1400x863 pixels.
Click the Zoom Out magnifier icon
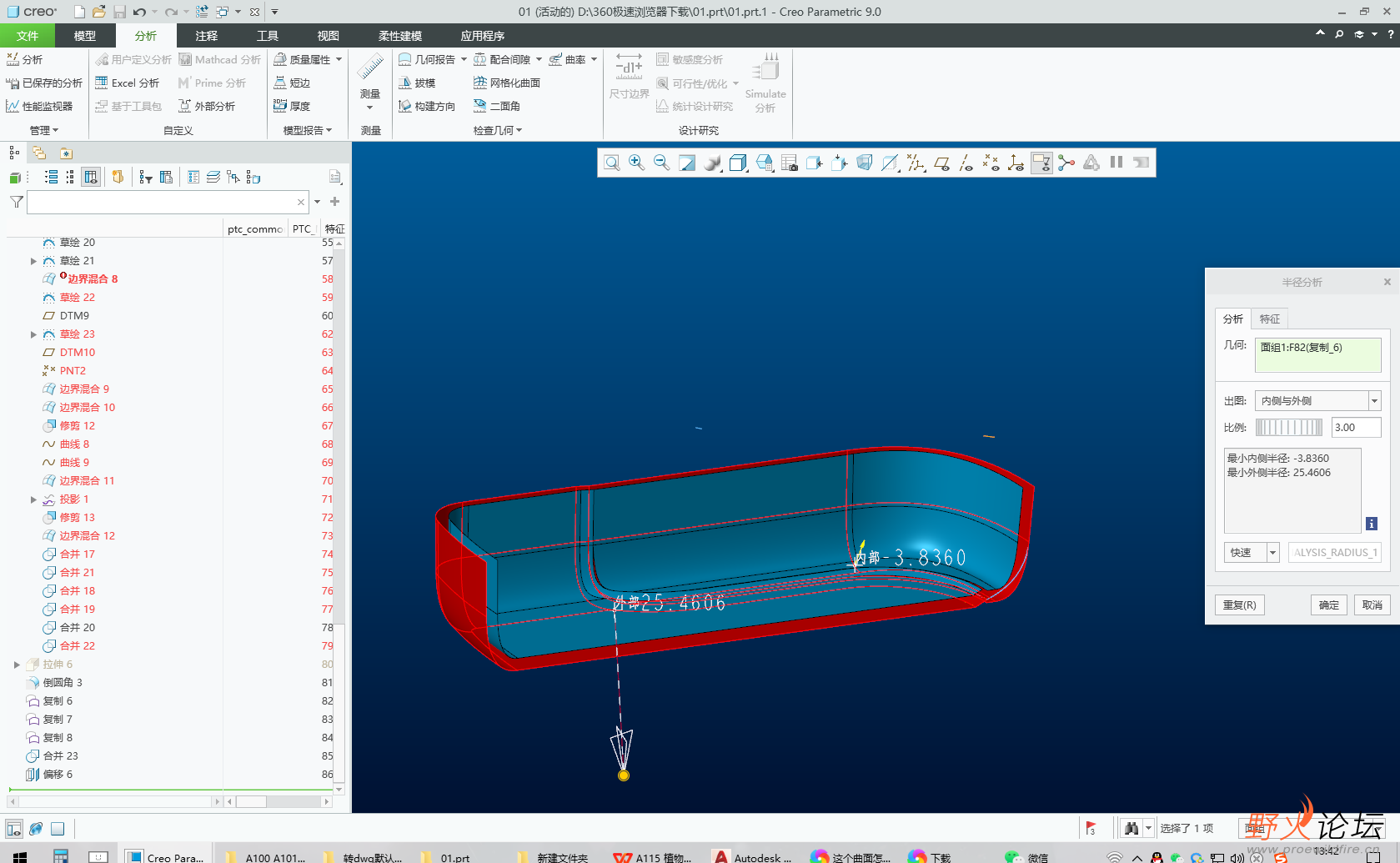click(x=662, y=163)
